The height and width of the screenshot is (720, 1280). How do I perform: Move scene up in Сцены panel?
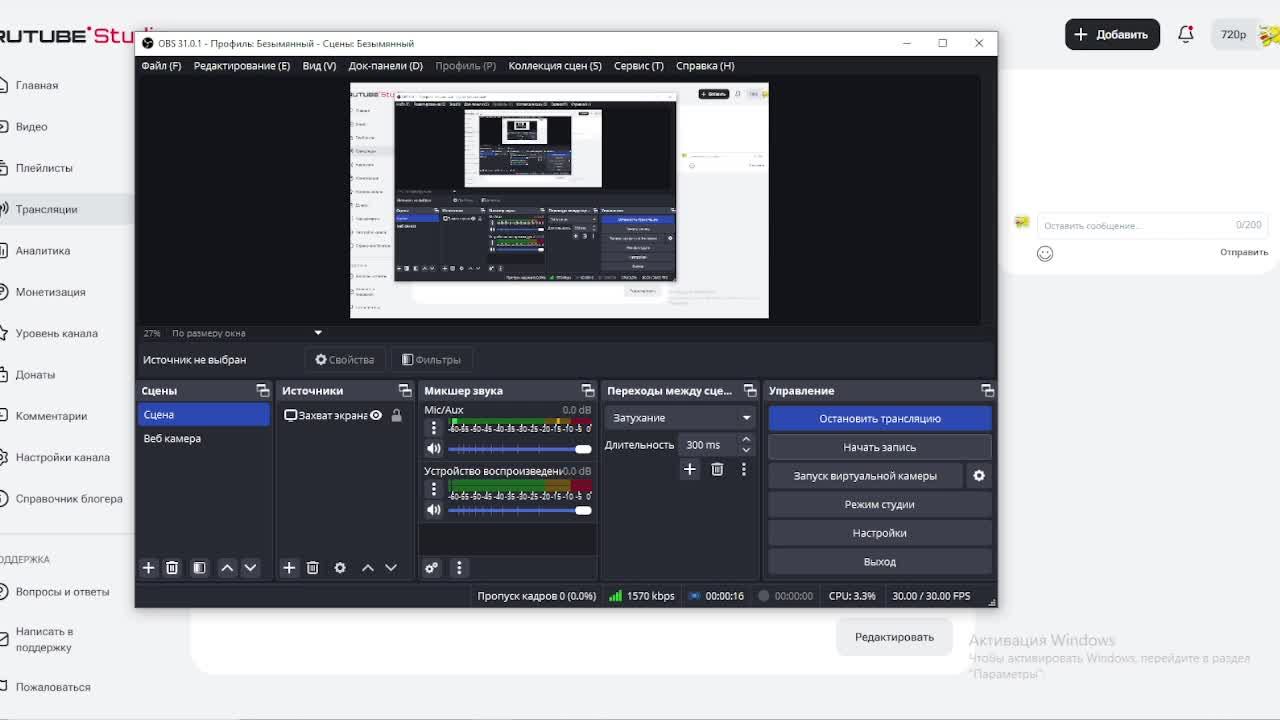click(227, 568)
